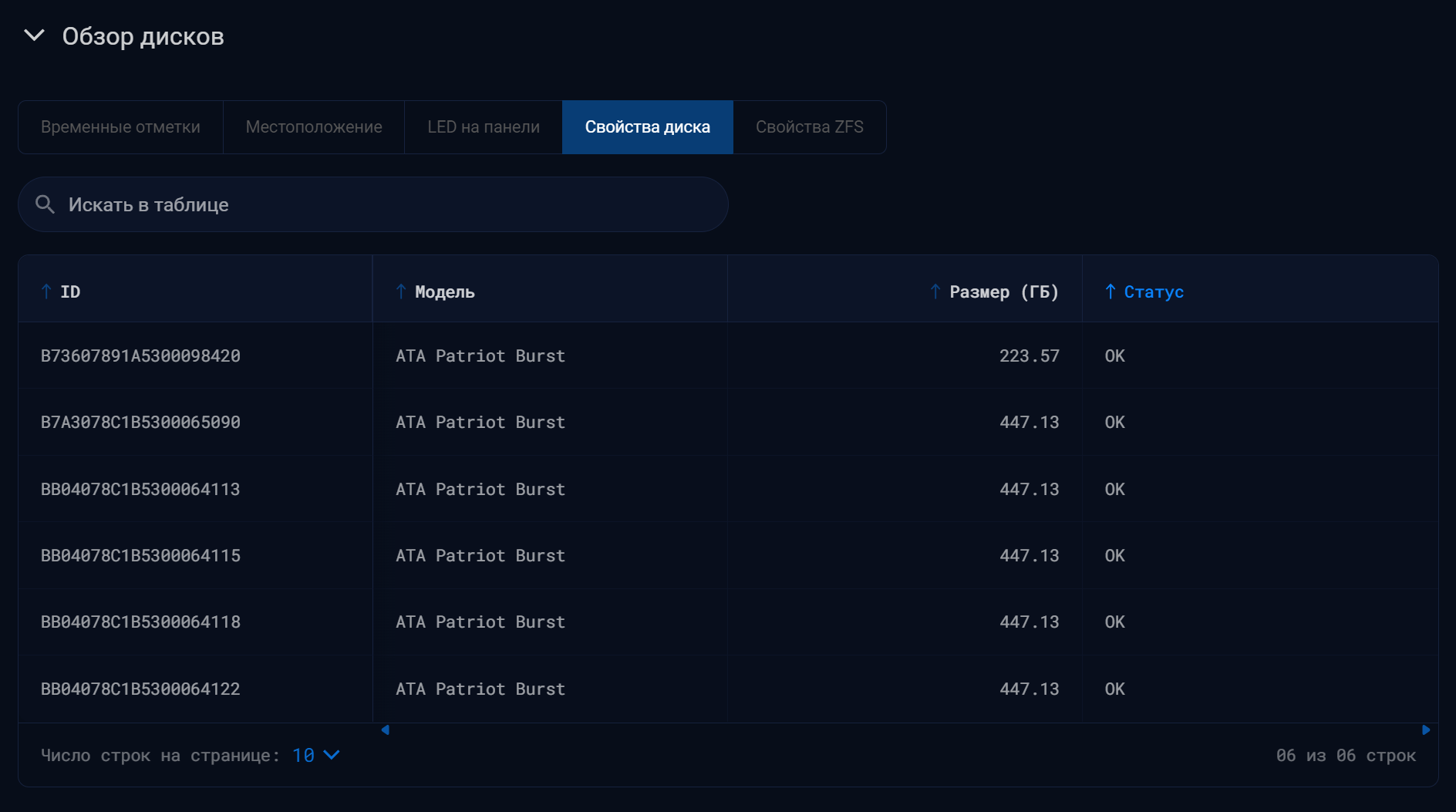Click the 06 из 06 строк counter
Viewport: 1456px width, 812px height.
[1346, 755]
